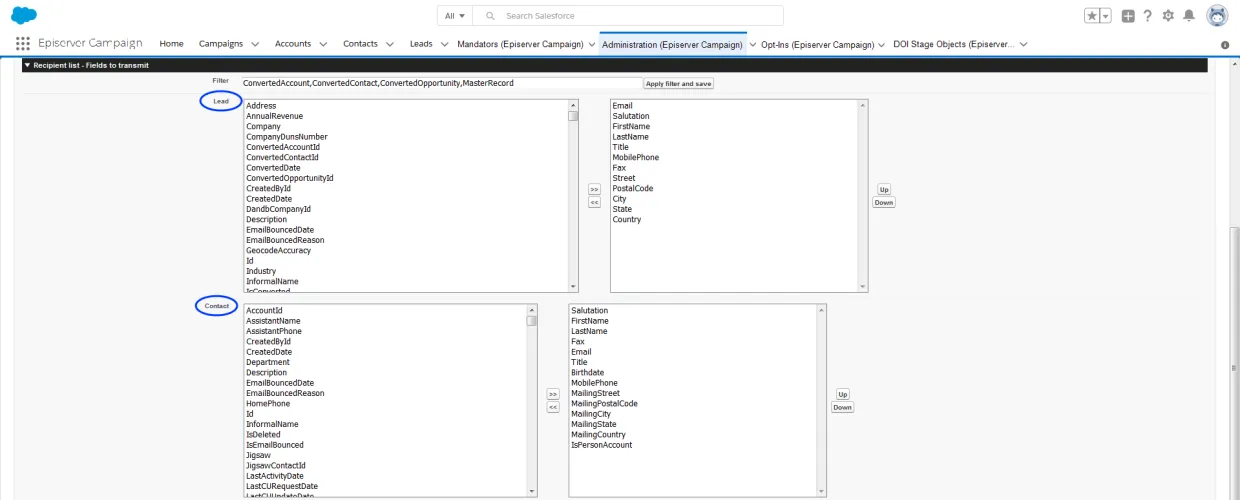Open the App Launcher grid icon

coord(23,44)
